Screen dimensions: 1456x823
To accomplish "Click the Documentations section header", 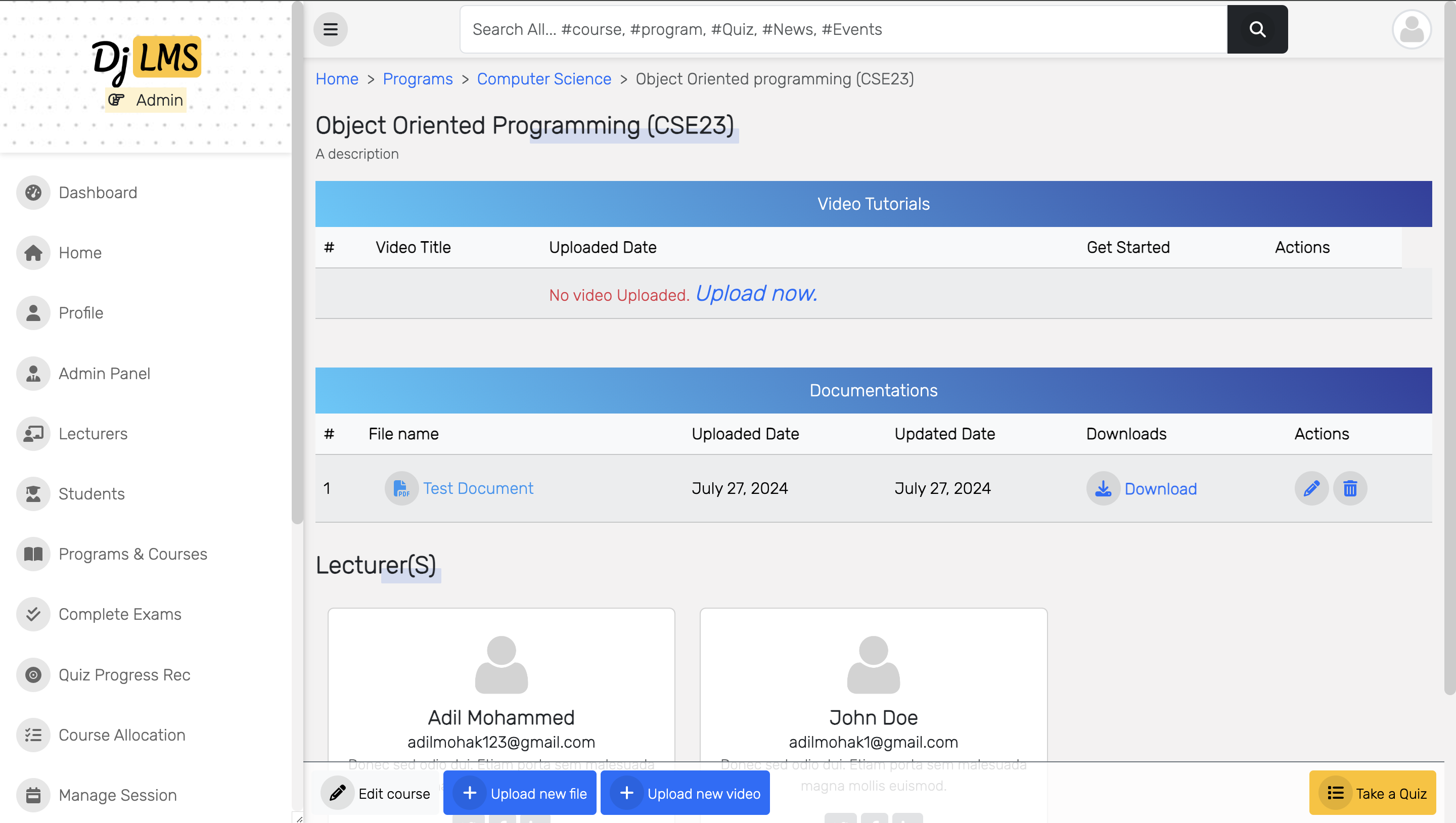I will point(873,391).
